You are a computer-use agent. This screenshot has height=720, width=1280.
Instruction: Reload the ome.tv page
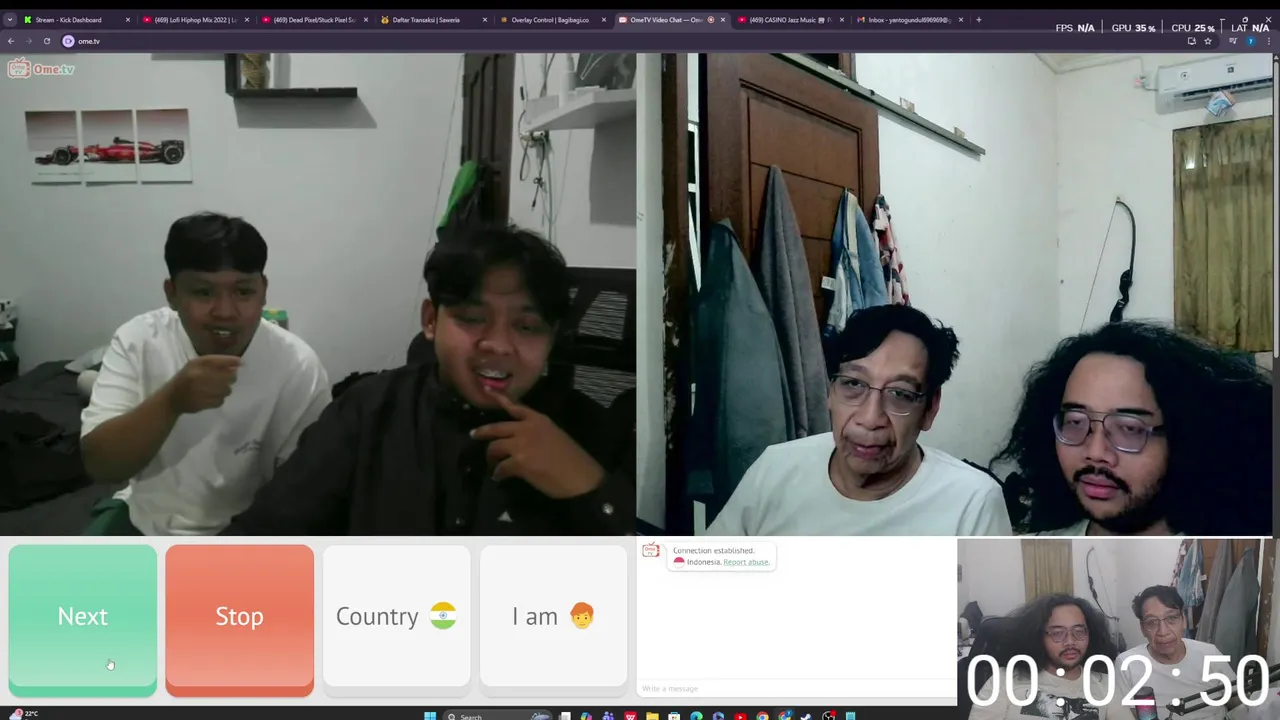pyautogui.click(x=46, y=41)
